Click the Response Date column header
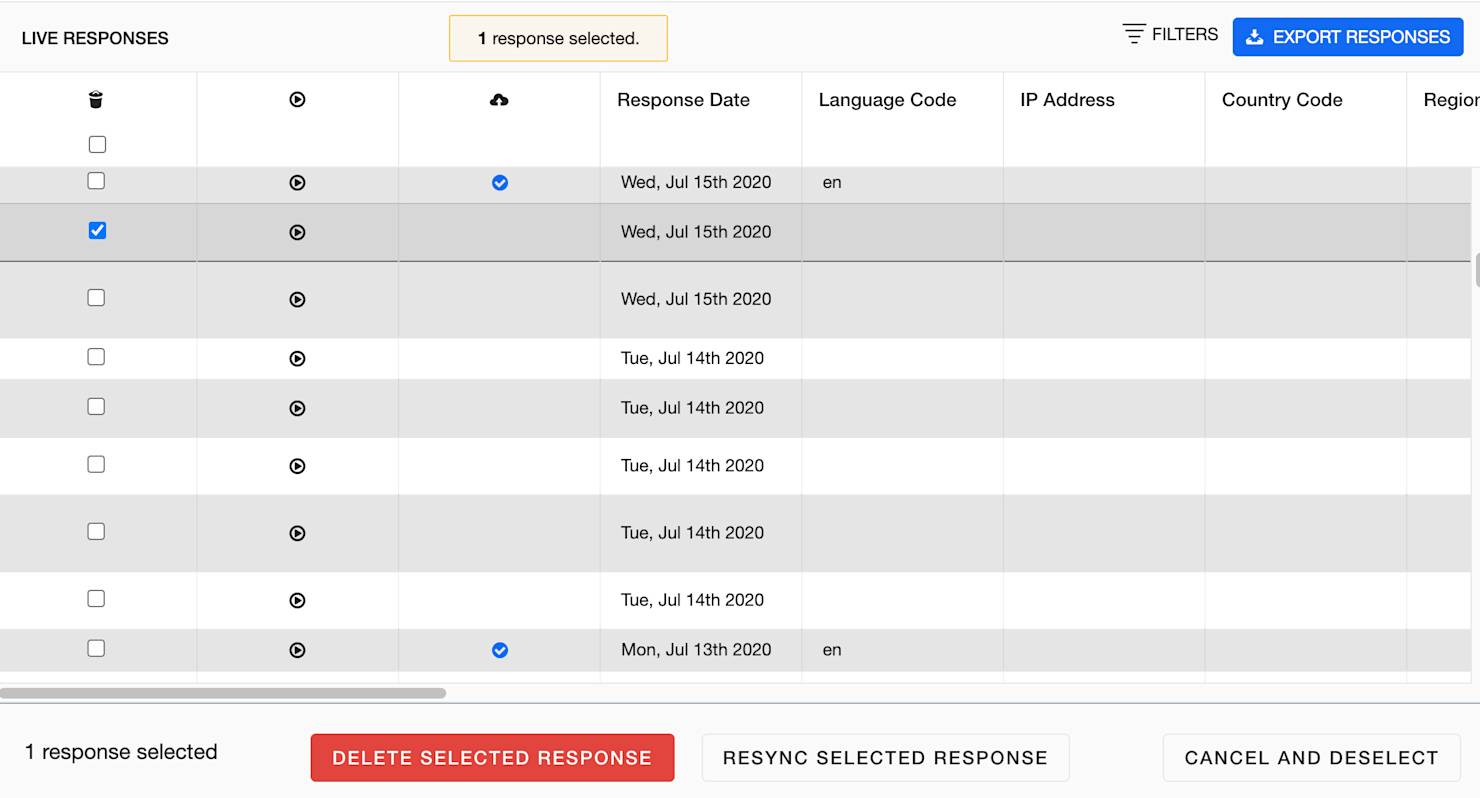Viewport: 1480px width, 798px height. pyautogui.click(x=683, y=100)
